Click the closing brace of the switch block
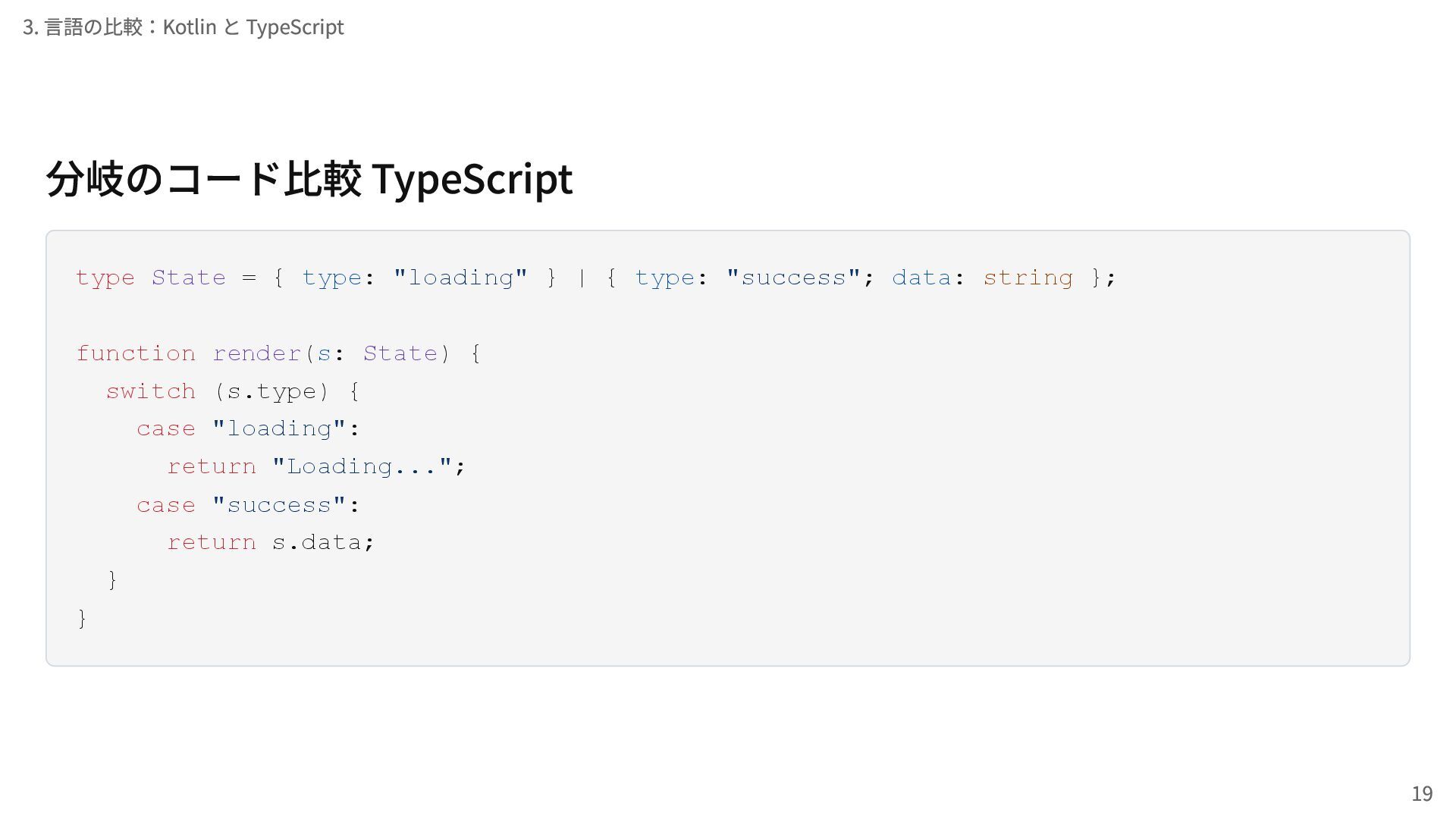1456x819 pixels. (x=113, y=580)
